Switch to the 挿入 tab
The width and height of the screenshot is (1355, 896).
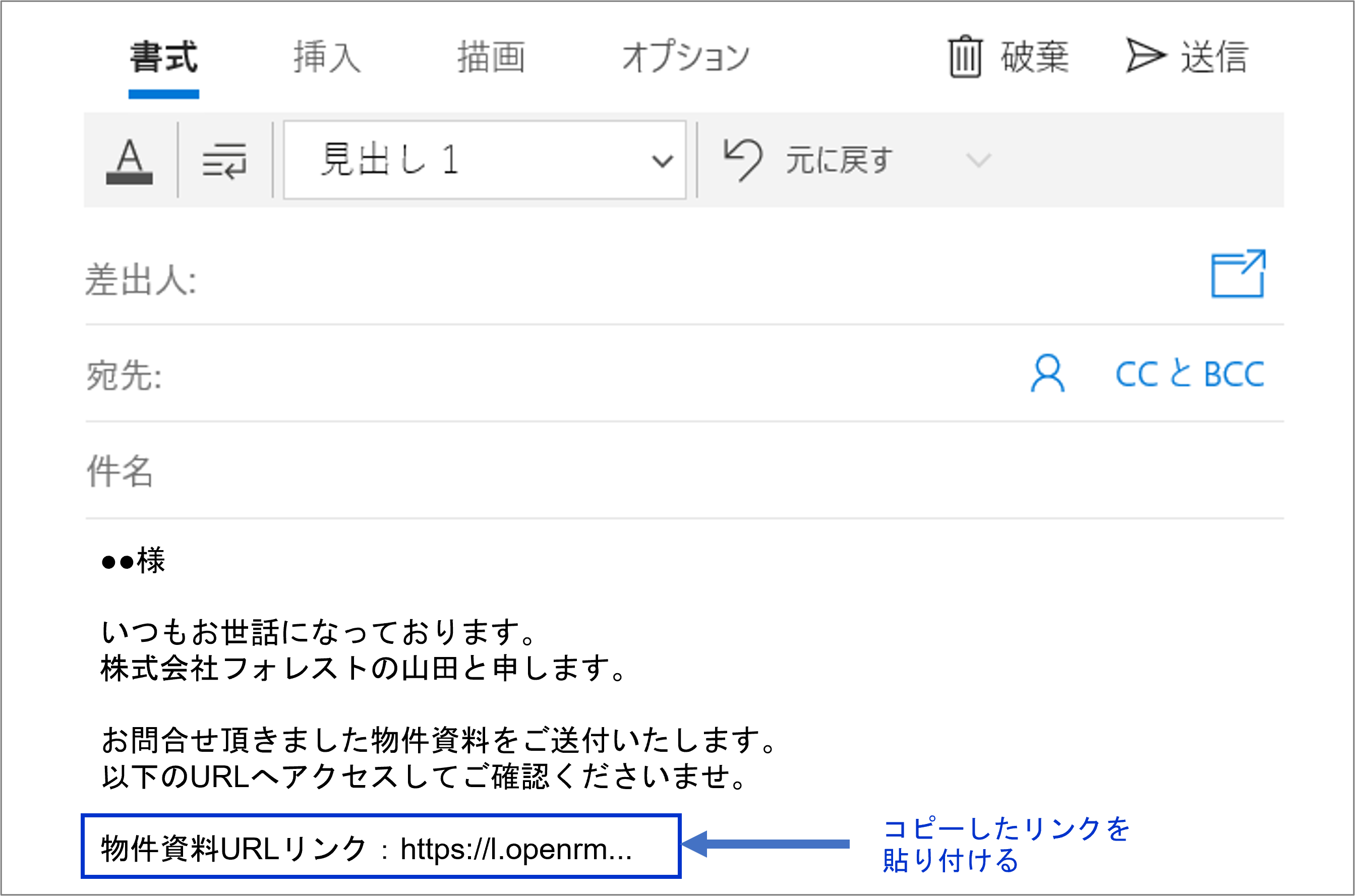327,57
